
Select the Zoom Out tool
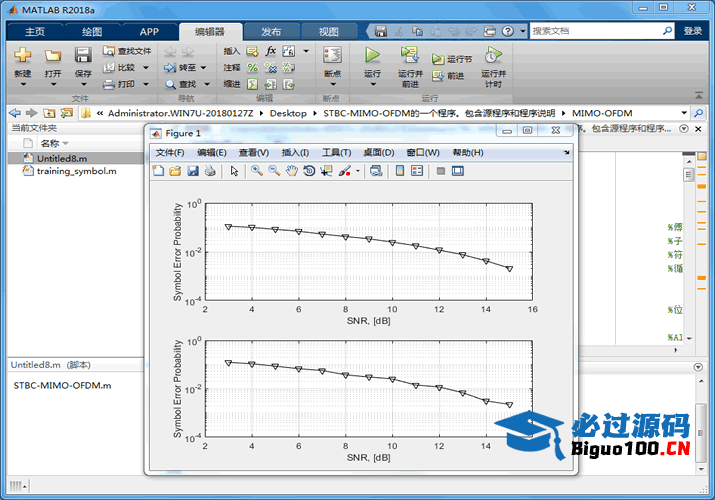pyautogui.click(x=274, y=171)
